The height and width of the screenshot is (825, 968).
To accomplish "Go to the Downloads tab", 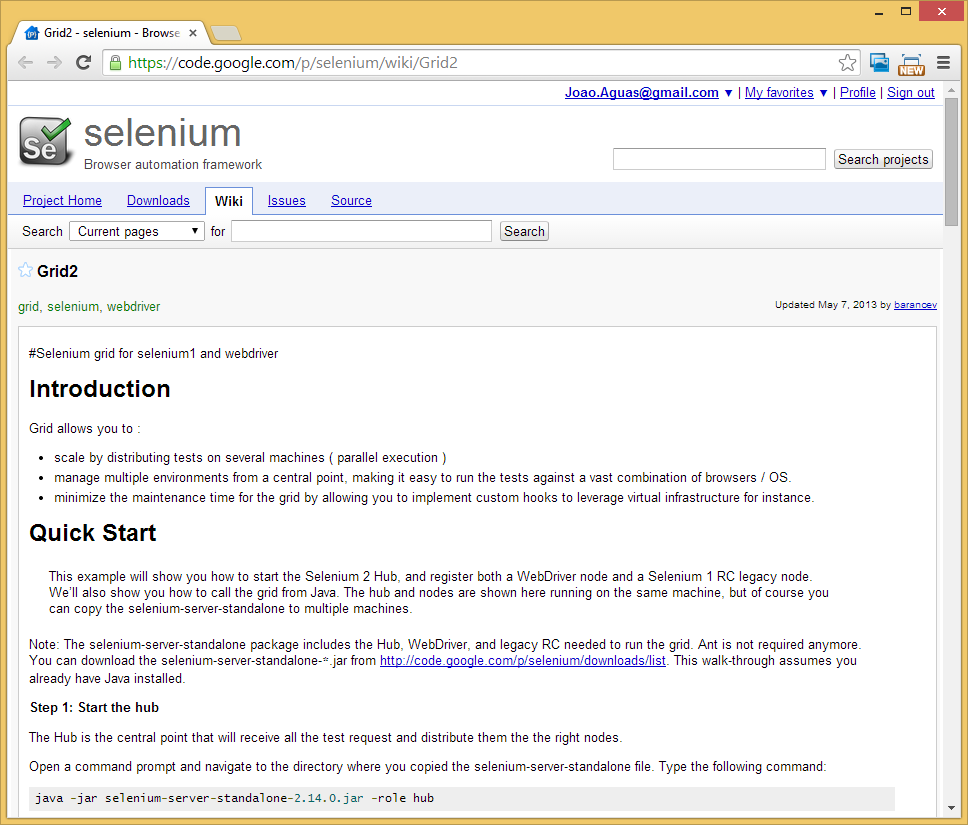I will tap(158, 201).
